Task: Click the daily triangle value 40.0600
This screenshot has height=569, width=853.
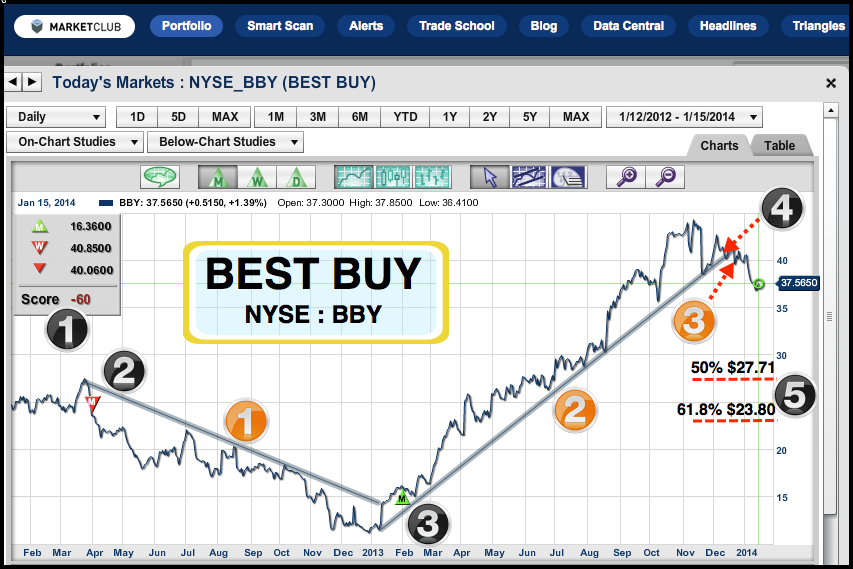Action: click(x=91, y=270)
